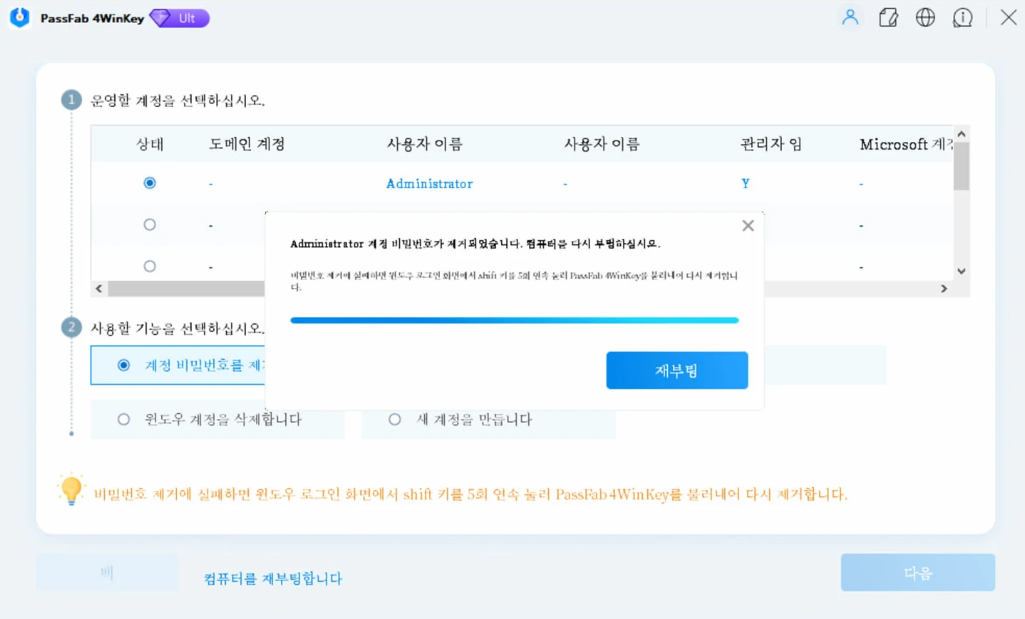Click the horizontal scroll left arrow
The height and width of the screenshot is (619, 1025).
tap(99, 288)
